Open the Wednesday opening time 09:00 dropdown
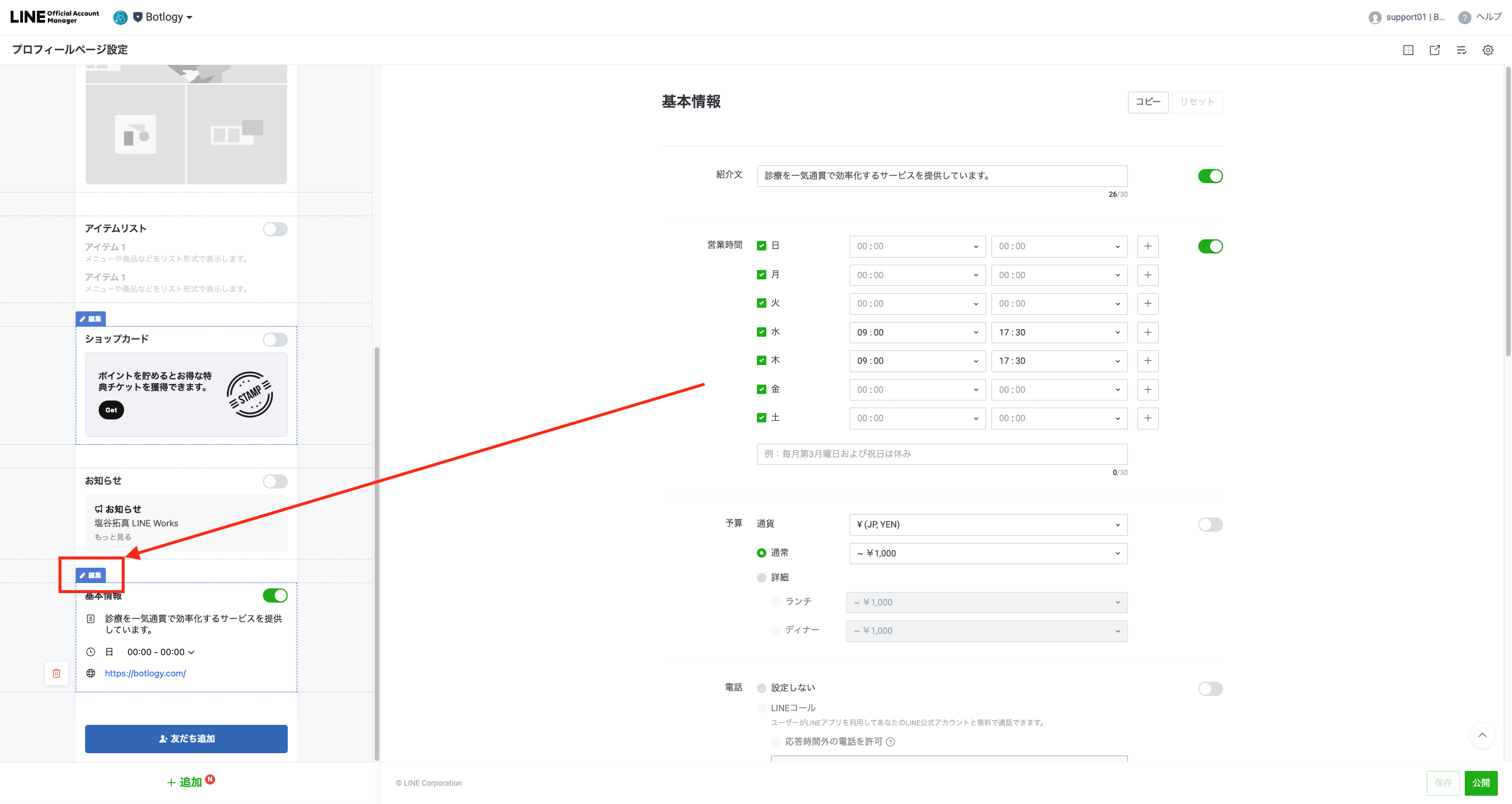 (x=917, y=333)
